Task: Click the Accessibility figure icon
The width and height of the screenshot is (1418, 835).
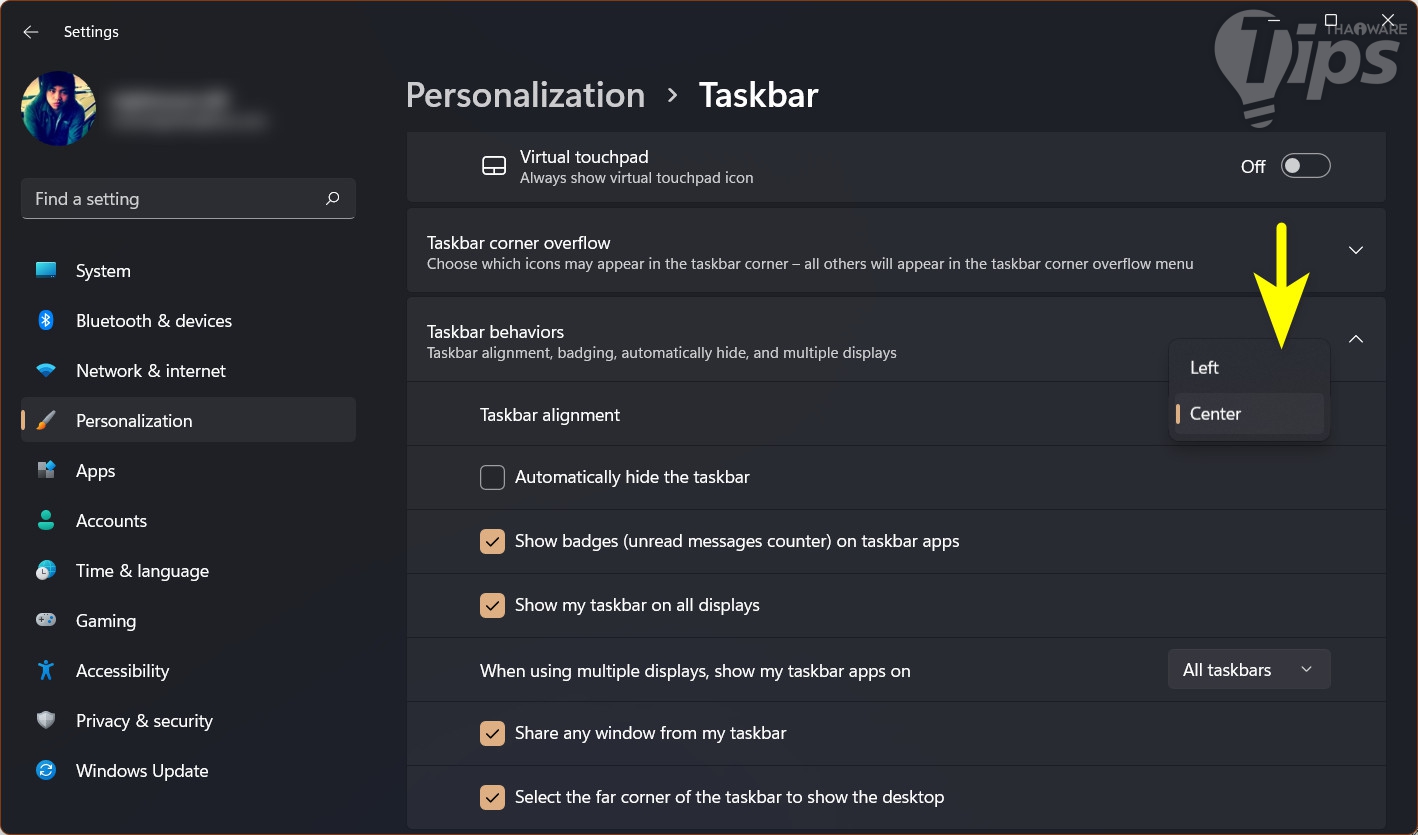Action: [46, 671]
